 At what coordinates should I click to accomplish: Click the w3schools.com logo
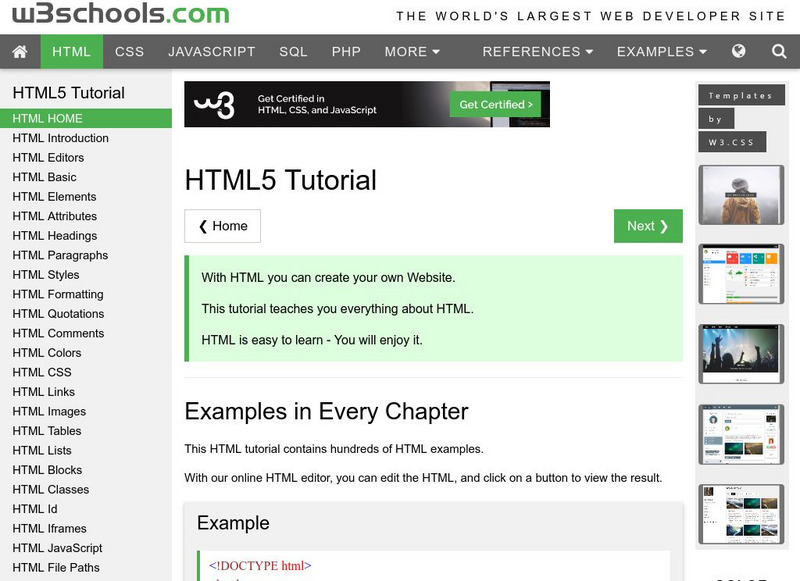pos(121,13)
